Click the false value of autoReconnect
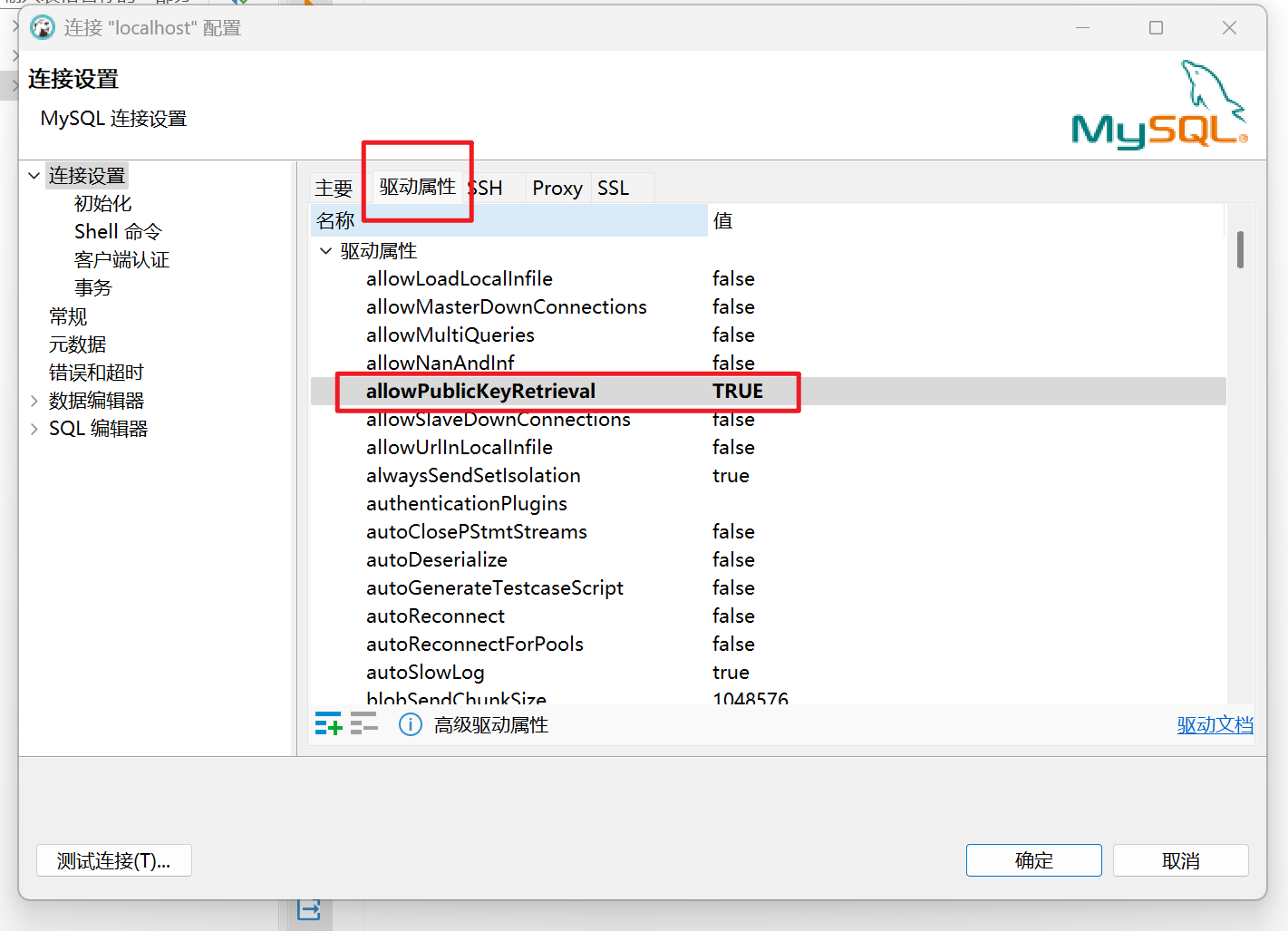Viewport: 1288px width, 931px height. pos(733,616)
